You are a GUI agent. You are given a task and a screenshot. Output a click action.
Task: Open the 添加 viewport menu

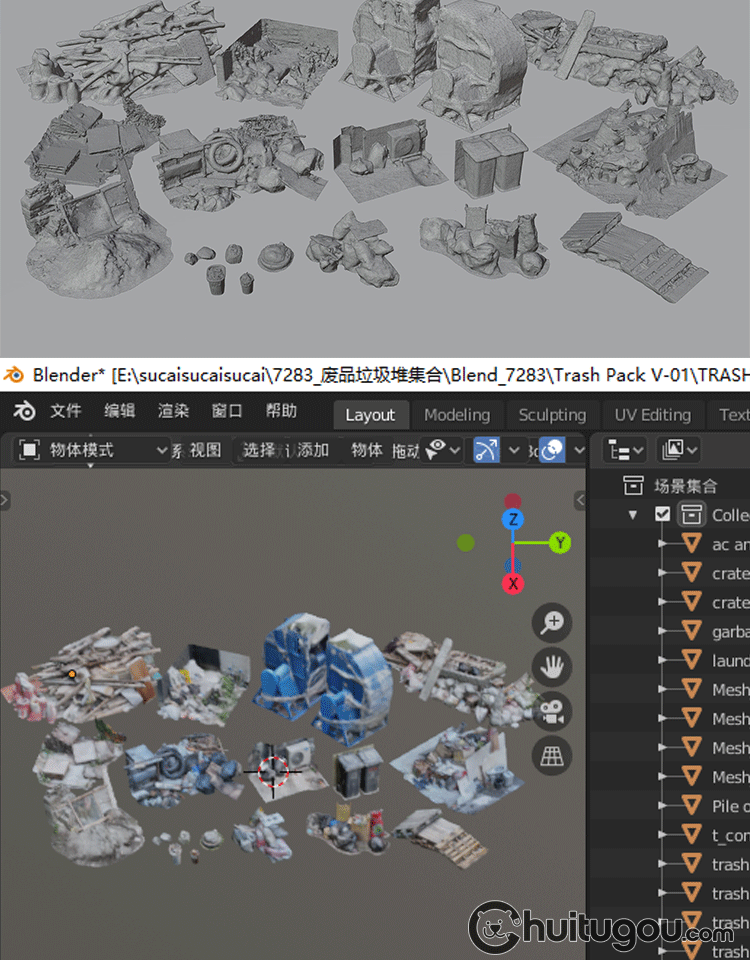click(x=313, y=451)
